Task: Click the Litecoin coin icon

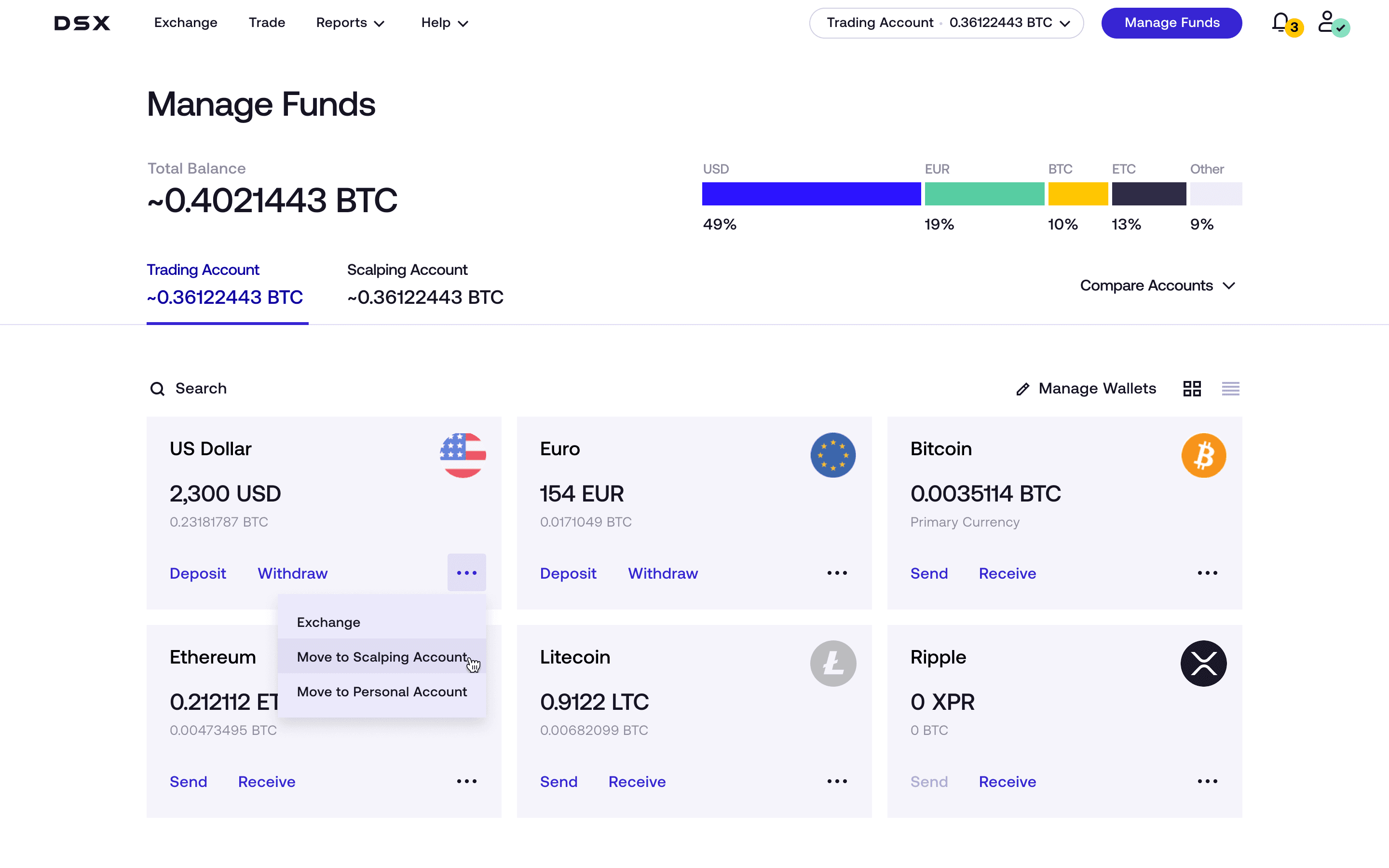Action: pyautogui.click(x=833, y=664)
